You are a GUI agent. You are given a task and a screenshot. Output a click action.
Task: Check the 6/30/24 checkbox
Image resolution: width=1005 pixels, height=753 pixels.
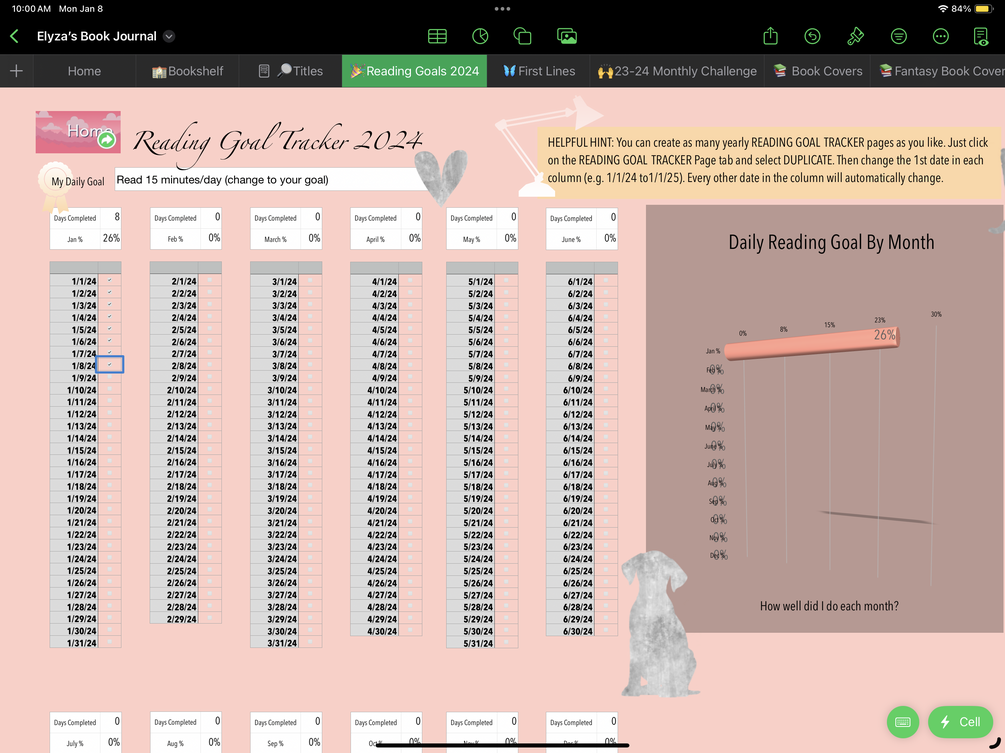pos(606,631)
